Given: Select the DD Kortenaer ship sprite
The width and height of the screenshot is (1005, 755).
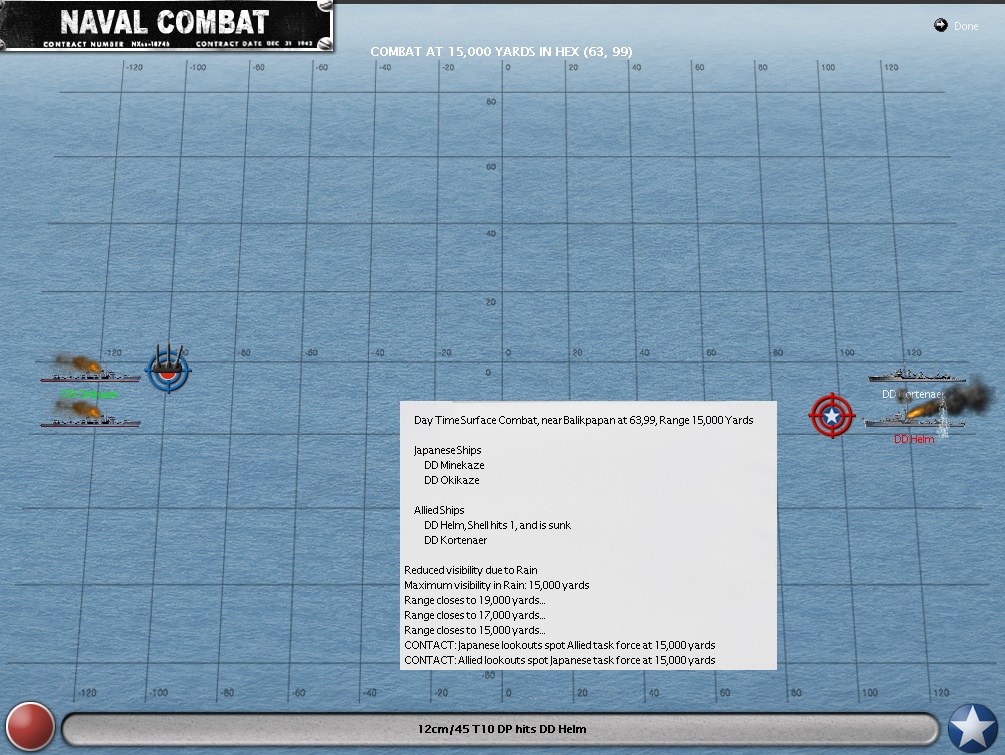Looking at the screenshot, I should point(917,374).
